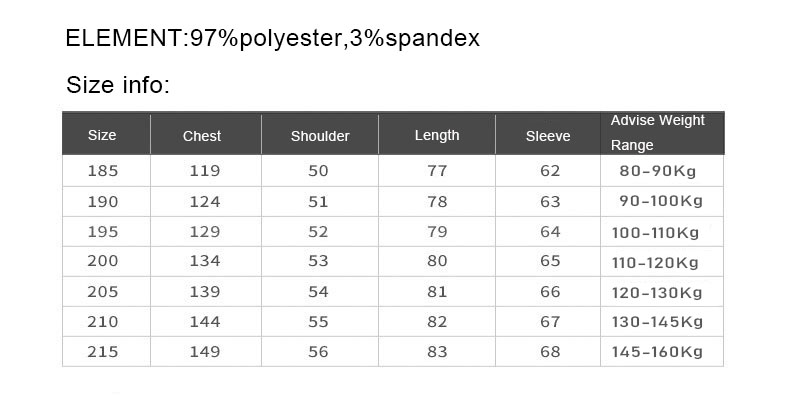Image resolution: width=790 pixels, height=400 pixels.
Task: Select the Sleeve column header
Action: 548,136
